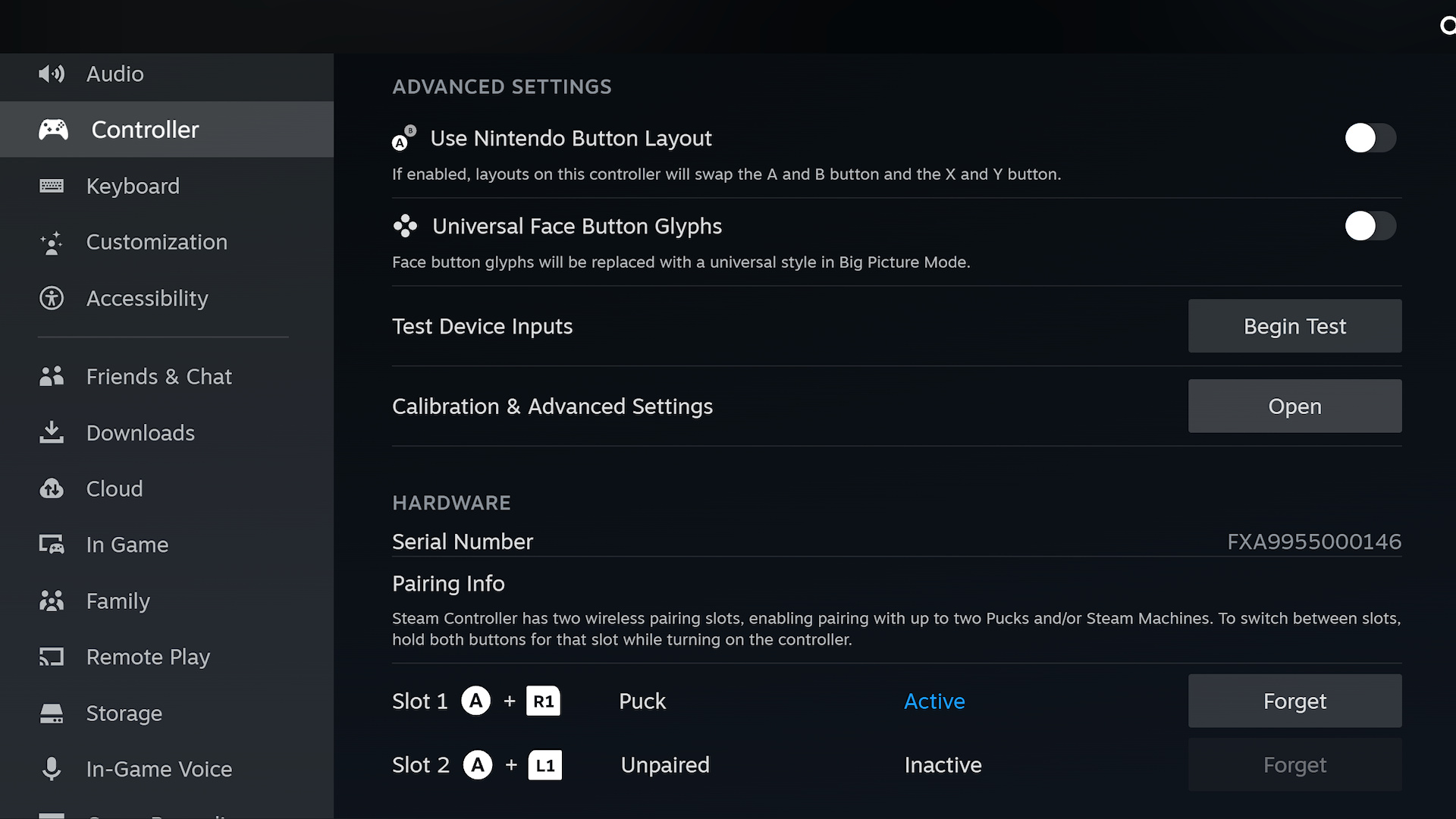Click the In Game overlay icon

(x=51, y=544)
